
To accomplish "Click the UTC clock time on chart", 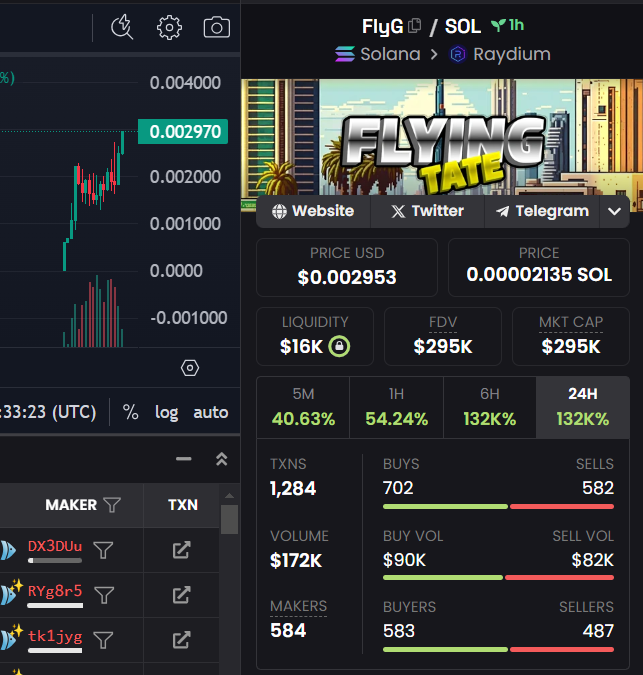I will pyautogui.click(x=48, y=412).
